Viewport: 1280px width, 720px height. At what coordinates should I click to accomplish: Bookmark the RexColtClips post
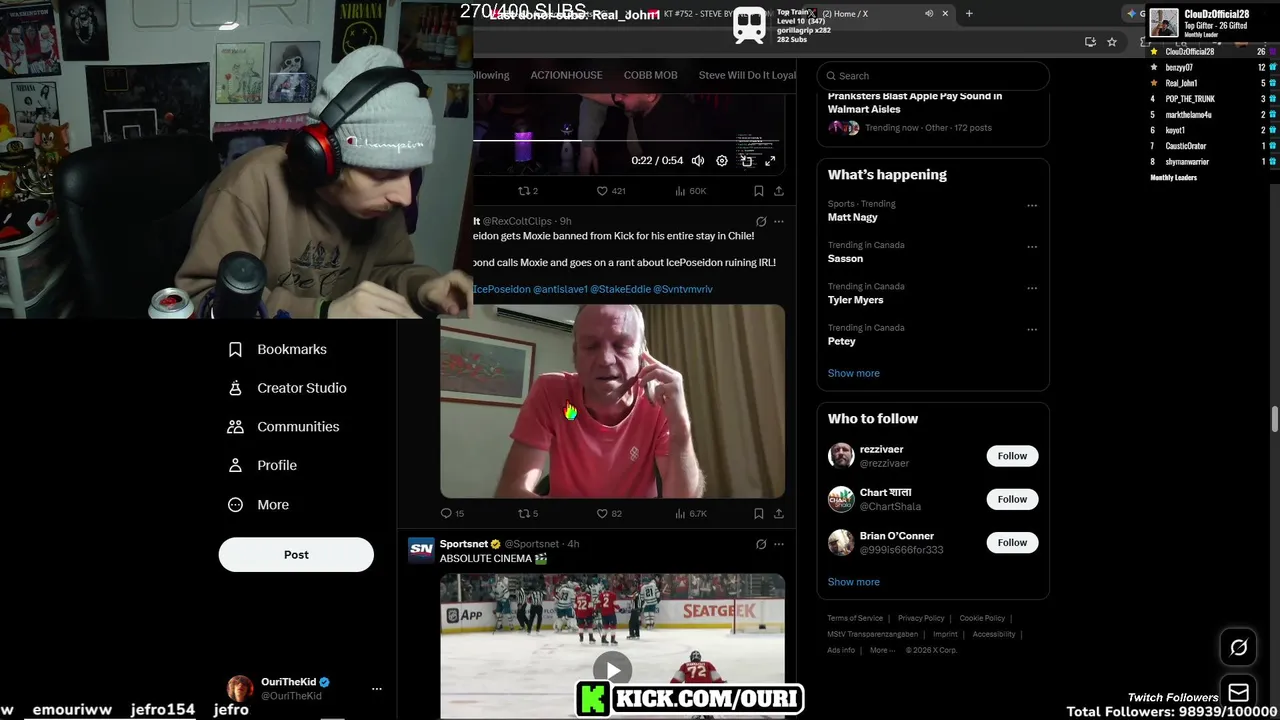(759, 513)
